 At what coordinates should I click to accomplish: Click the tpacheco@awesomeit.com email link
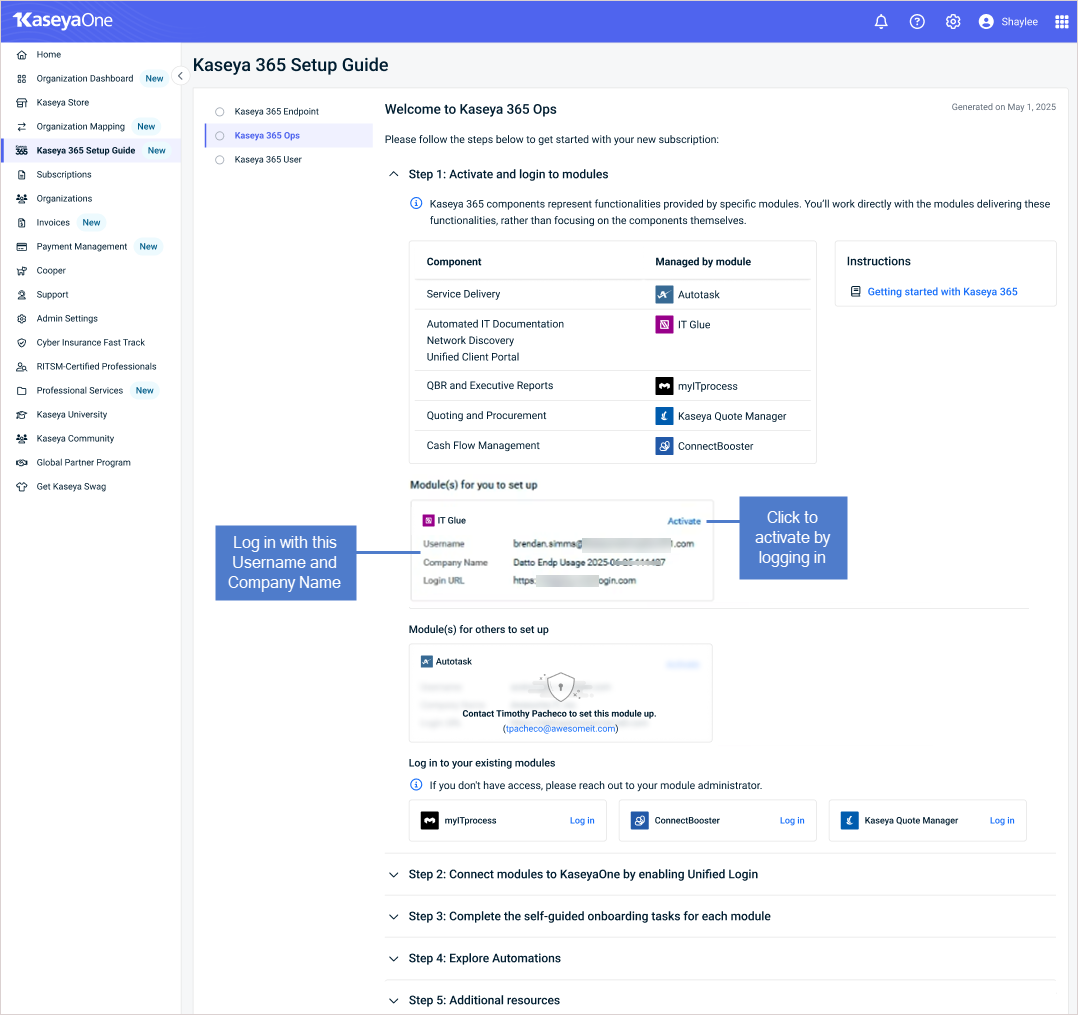click(560, 729)
